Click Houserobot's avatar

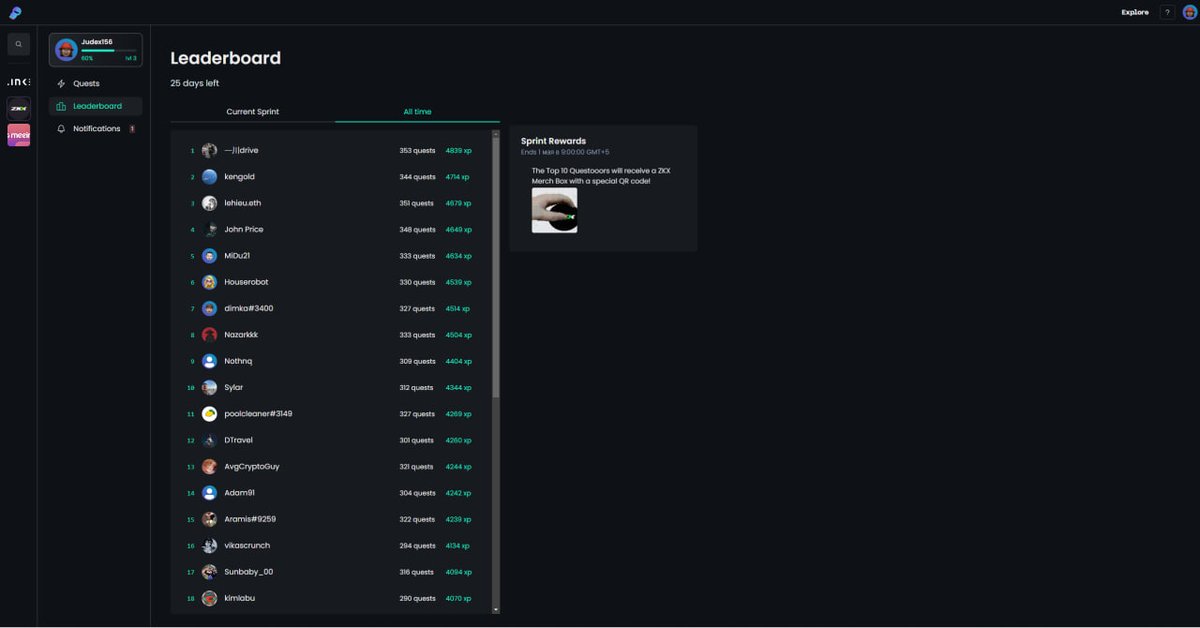(209, 282)
